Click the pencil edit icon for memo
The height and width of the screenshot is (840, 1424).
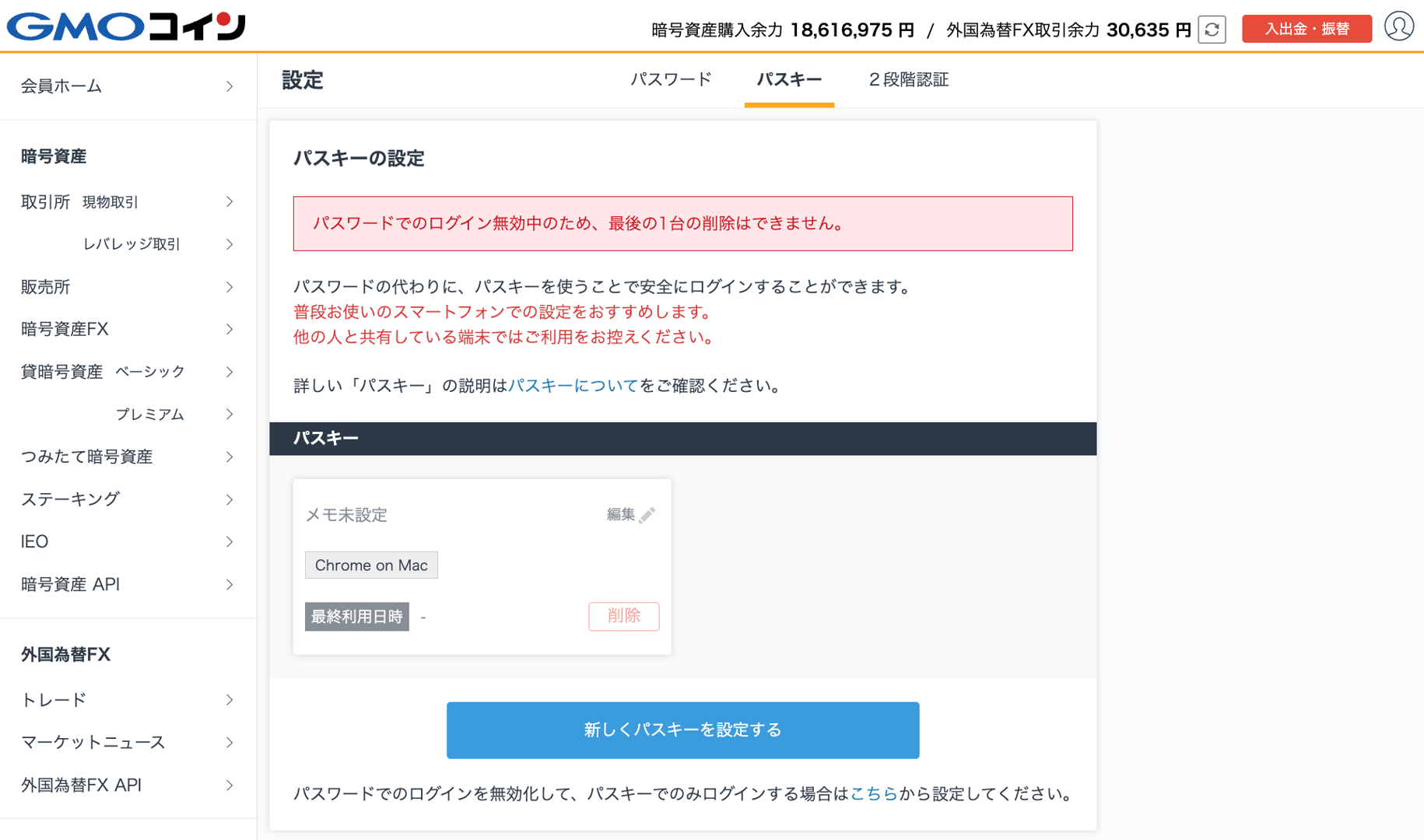pyautogui.click(x=647, y=515)
